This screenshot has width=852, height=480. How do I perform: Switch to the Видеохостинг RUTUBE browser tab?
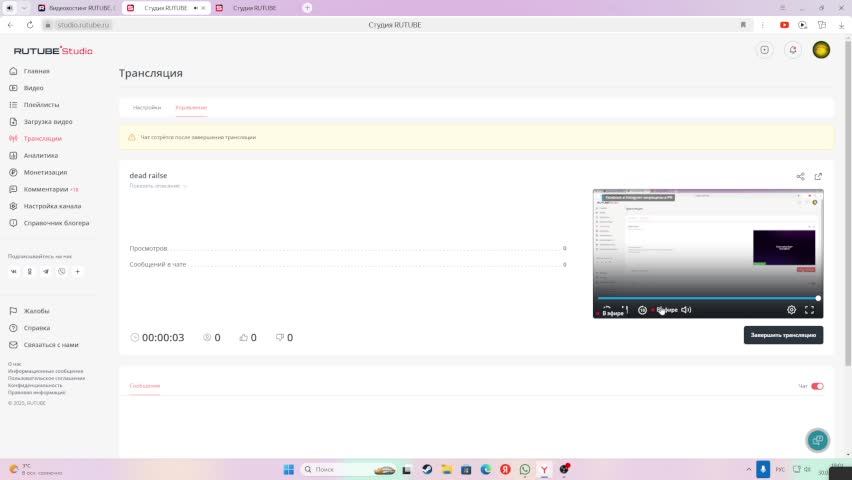(78, 8)
